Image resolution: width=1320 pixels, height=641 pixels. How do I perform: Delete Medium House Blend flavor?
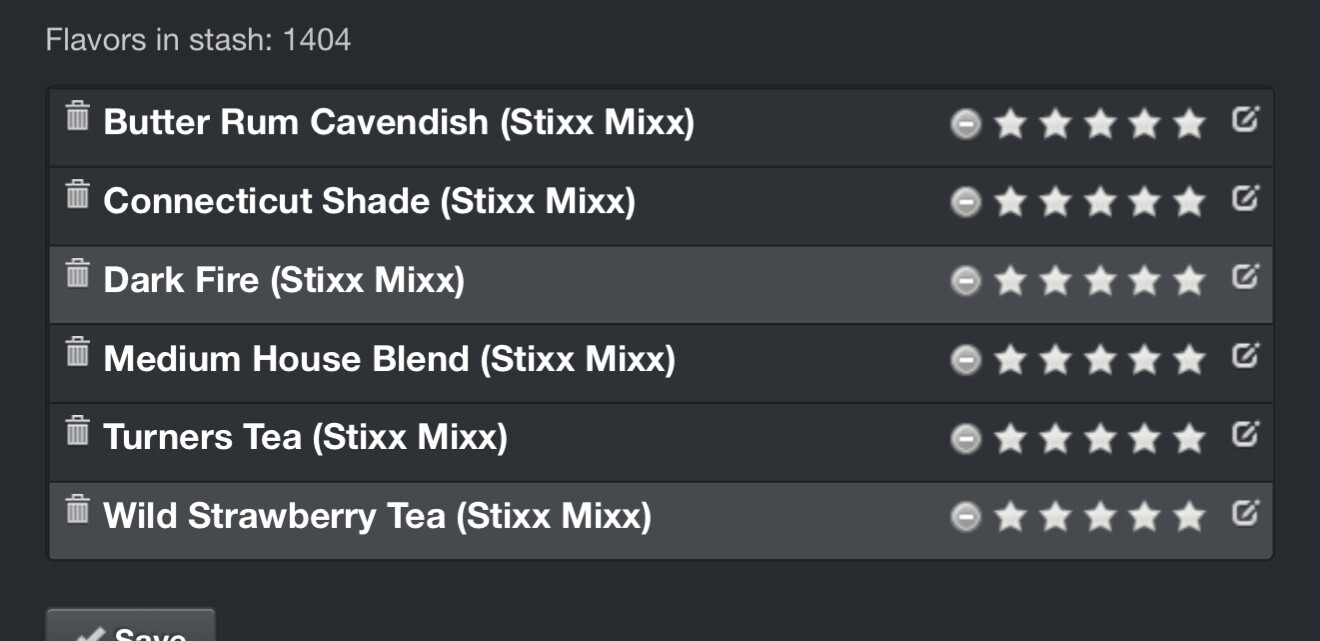coord(77,352)
